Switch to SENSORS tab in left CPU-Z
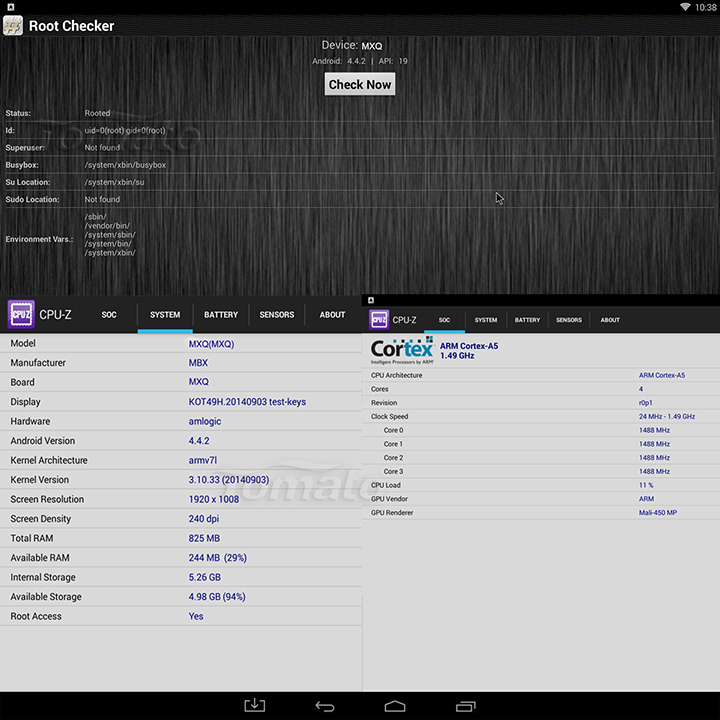The width and height of the screenshot is (720, 720). (x=276, y=315)
